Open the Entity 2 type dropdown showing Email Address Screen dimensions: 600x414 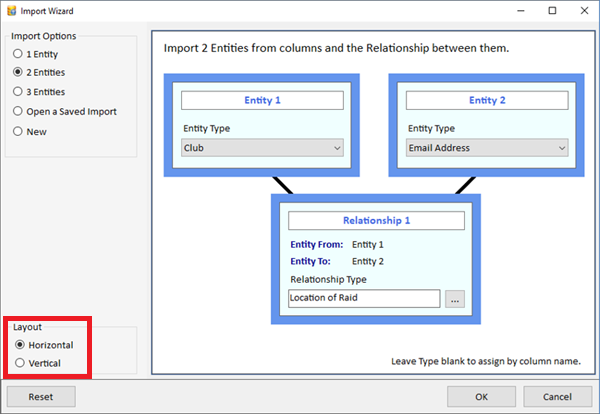click(x=487, y=148)
